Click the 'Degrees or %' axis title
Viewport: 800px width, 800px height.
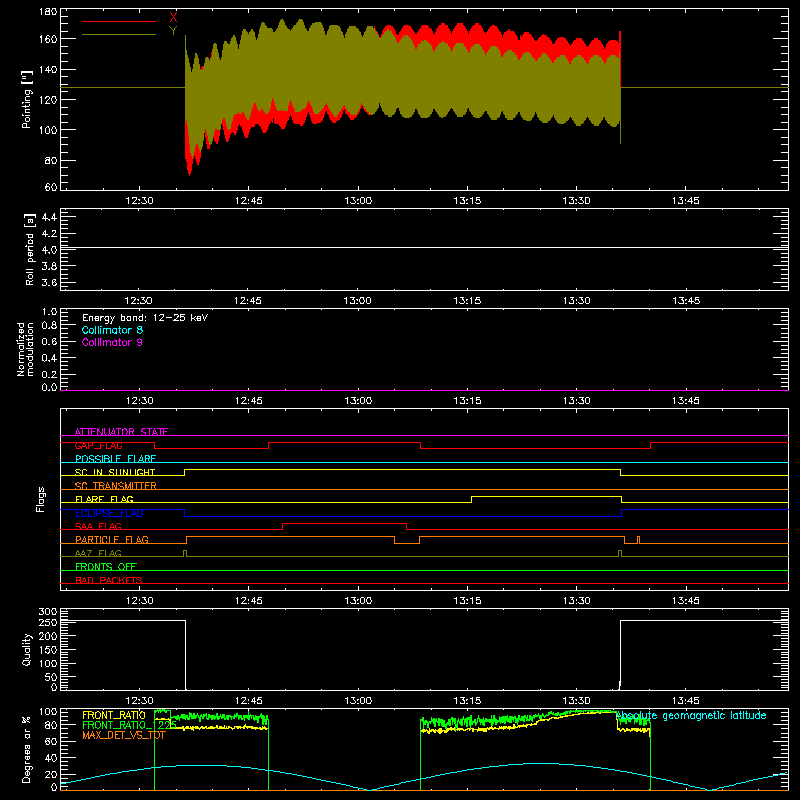(27, 749)
